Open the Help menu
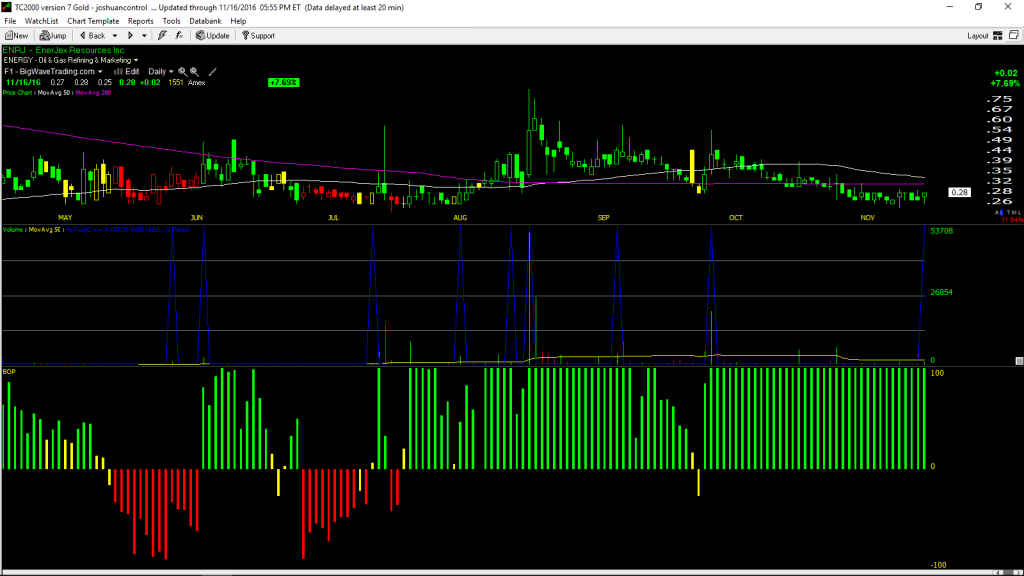1024x576 pixels. tap(238, 21)
